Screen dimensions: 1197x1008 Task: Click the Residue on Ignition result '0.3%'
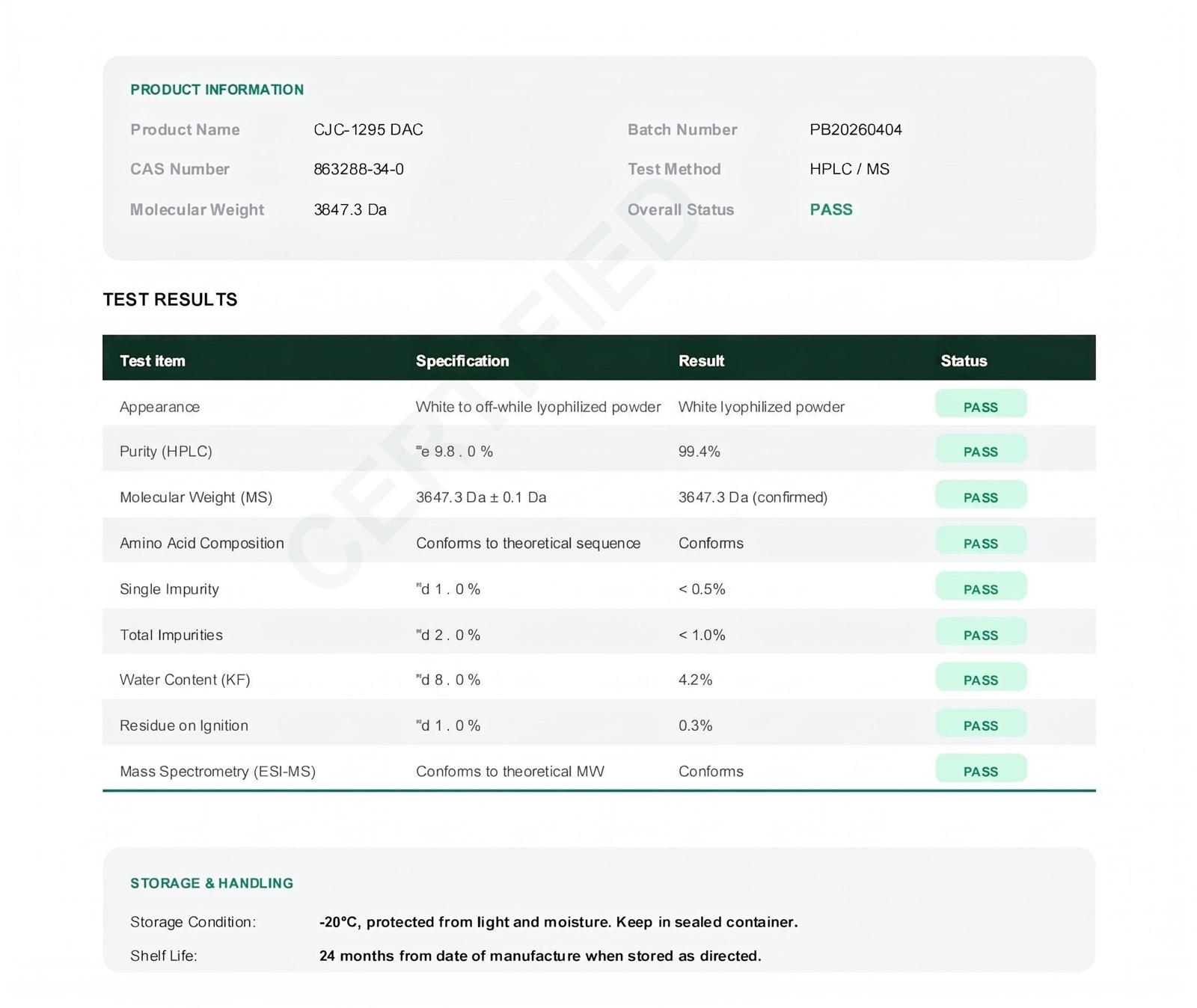click(695, 725)
